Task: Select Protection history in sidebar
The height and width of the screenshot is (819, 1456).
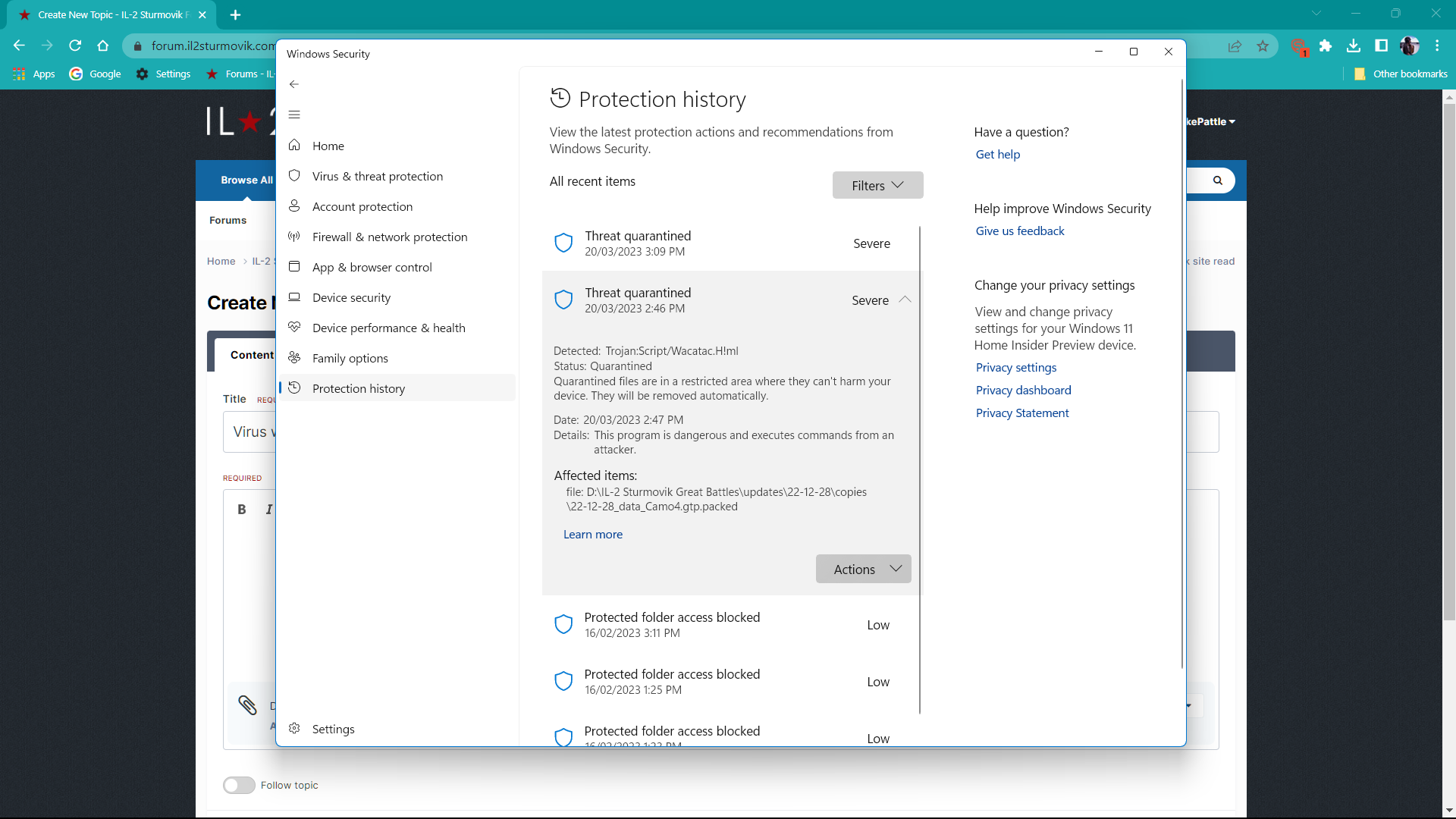Action: [397, 388]
